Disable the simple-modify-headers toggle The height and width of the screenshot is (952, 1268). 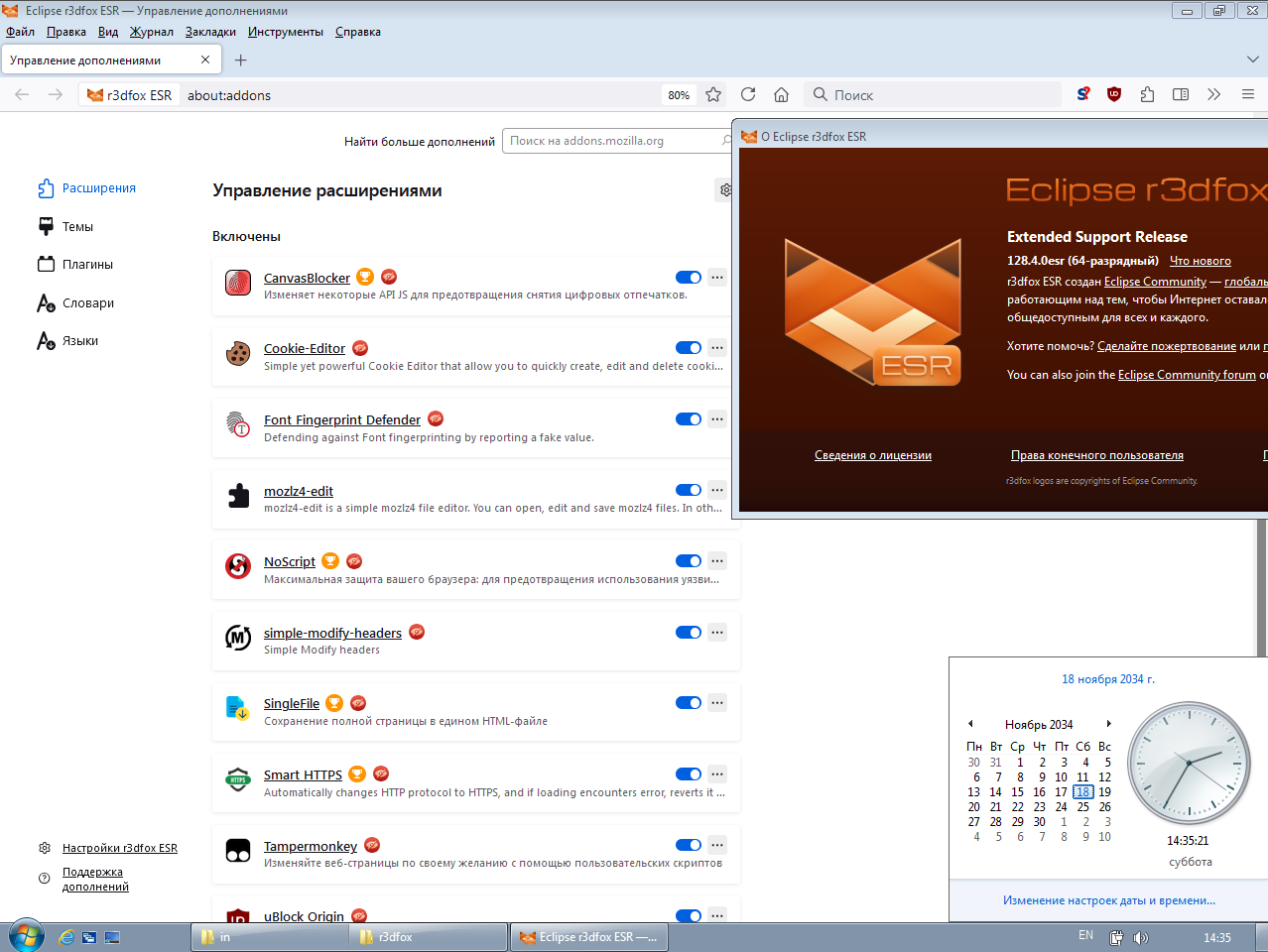click(689, 633)
